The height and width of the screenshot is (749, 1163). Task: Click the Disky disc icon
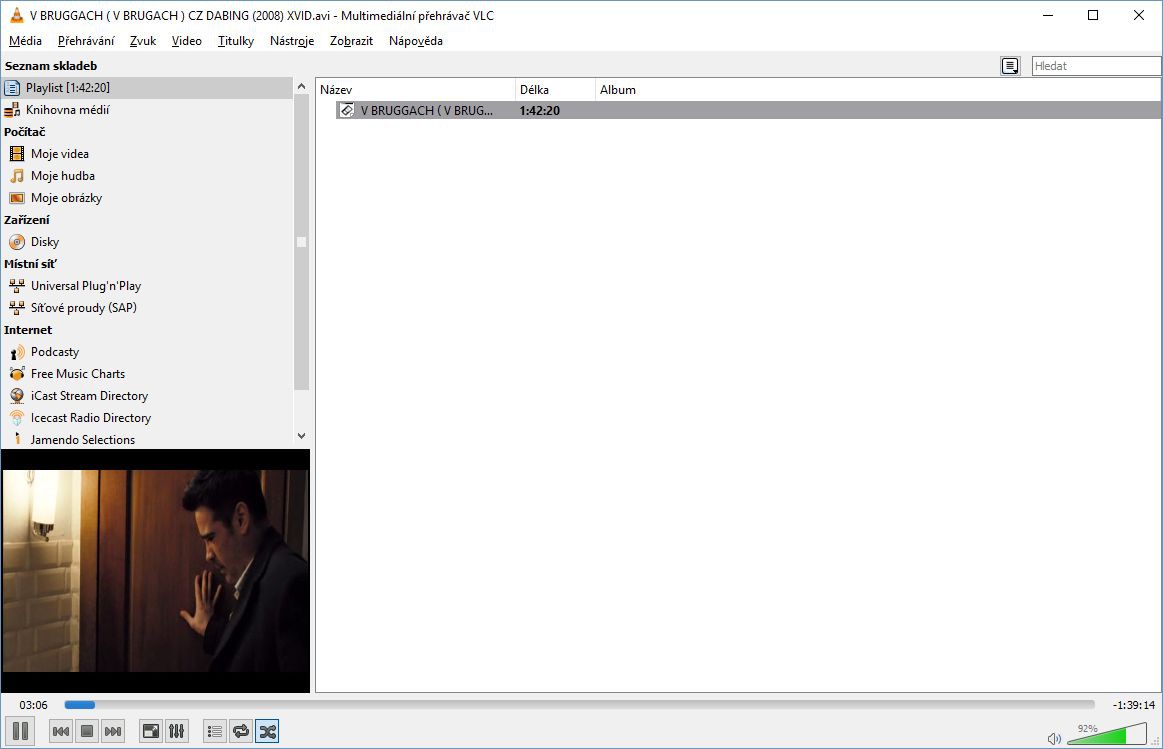coord(16,242)
